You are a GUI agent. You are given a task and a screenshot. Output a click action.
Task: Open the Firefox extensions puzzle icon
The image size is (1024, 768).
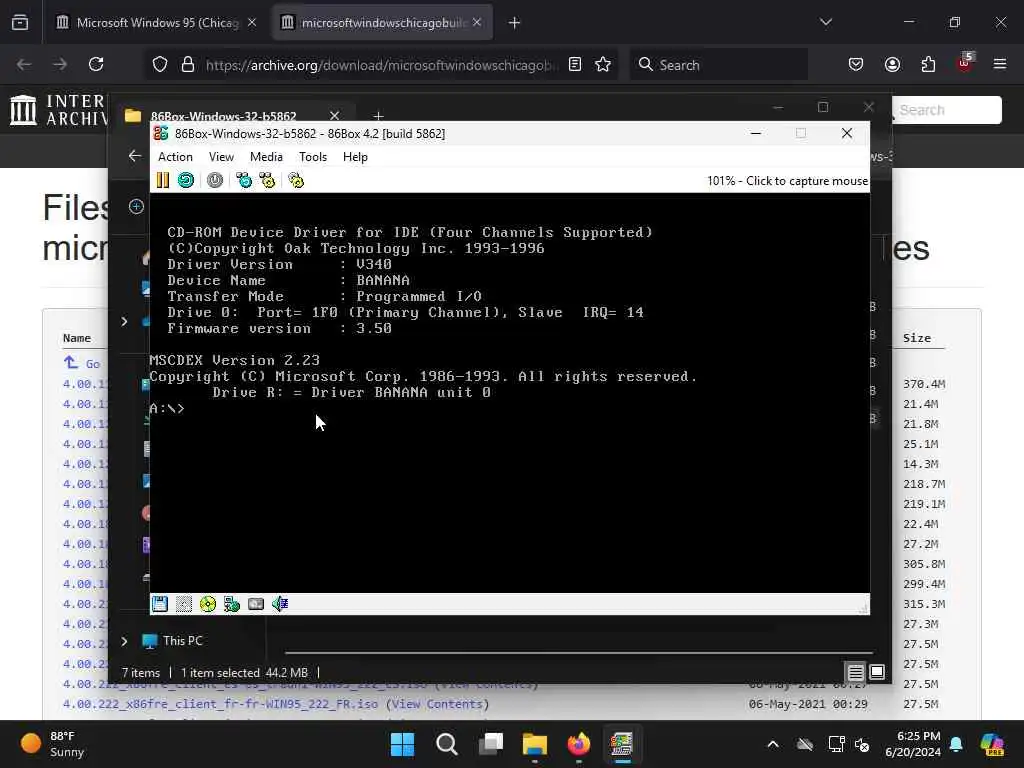point(928,64)
